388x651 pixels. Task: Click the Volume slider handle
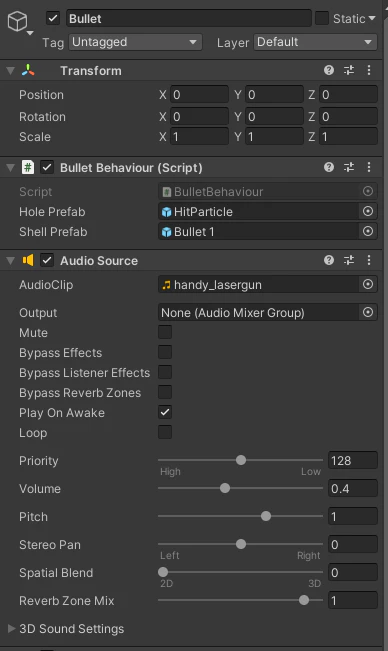225,488
